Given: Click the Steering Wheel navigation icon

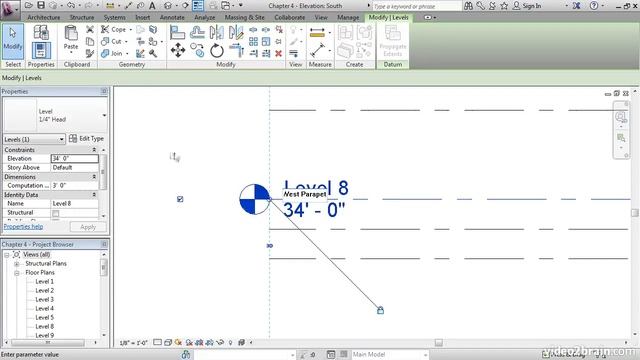Looking at the screenshot, I should (620, 118).
